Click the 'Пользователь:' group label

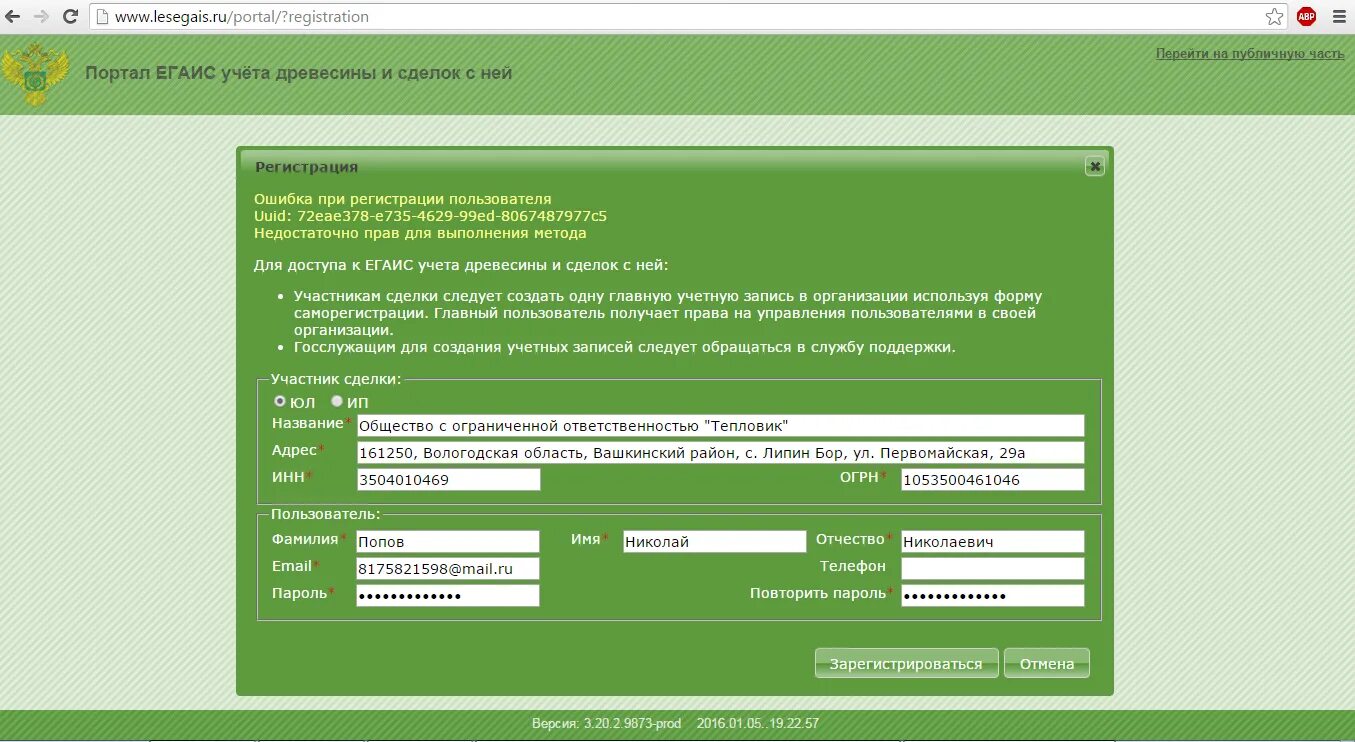coord(325,514)
